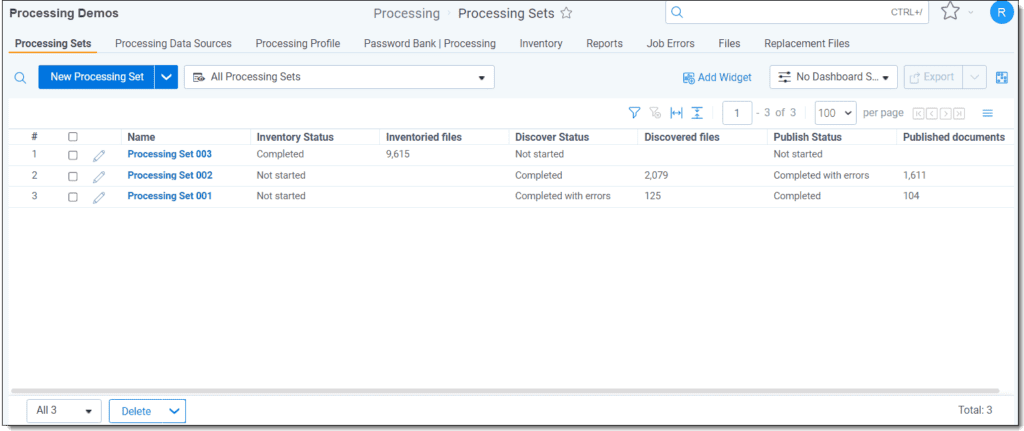Click the row height toggle icon
The height and width of the screenshot is (431, 1024).
(697, 113)
